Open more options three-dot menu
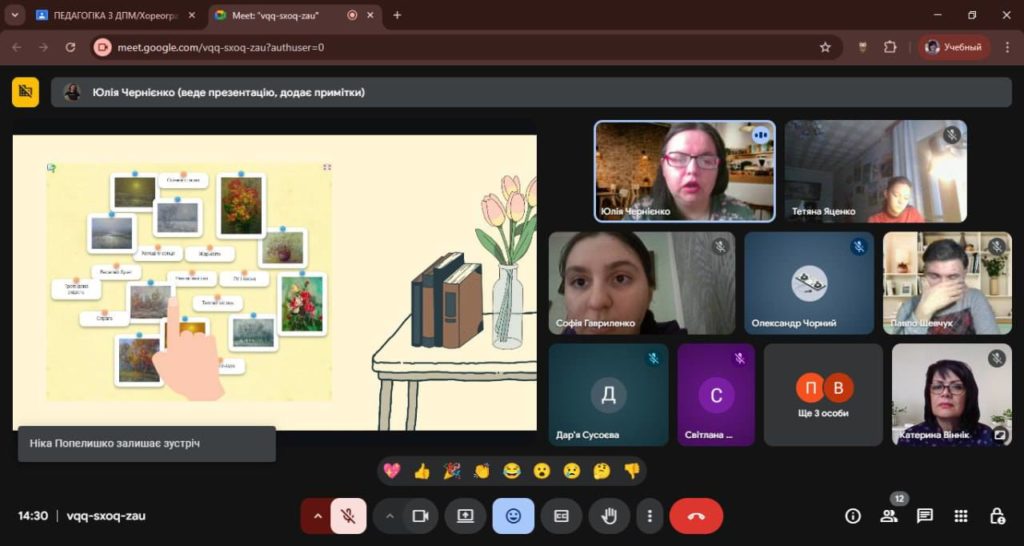The width and height of the screenshot is (1024, 546). [650, 516]
